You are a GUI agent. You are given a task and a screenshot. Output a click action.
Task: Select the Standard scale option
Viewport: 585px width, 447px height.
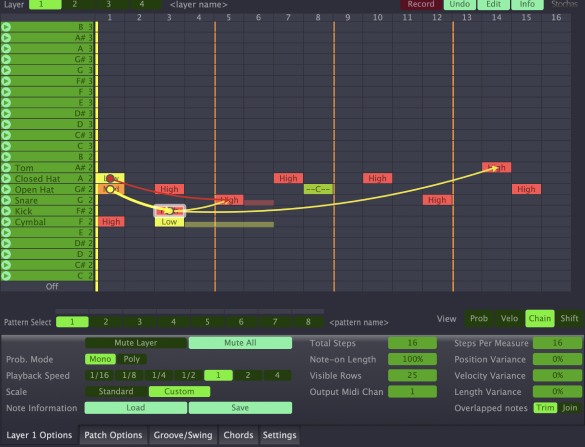click(116, 391)
